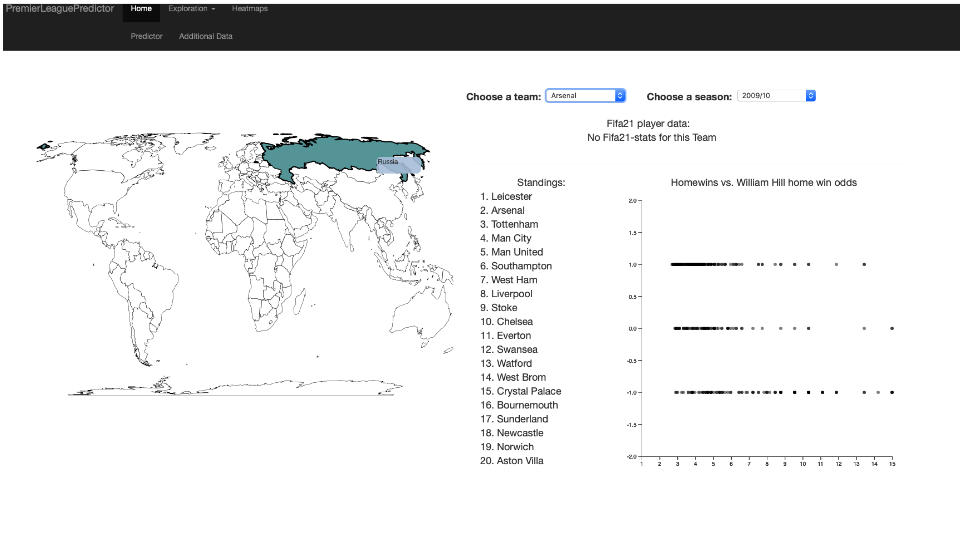Screen dimensions: 960x540
Task: Click the 'Fifa21 player data:' label
Action: [648, 124]
